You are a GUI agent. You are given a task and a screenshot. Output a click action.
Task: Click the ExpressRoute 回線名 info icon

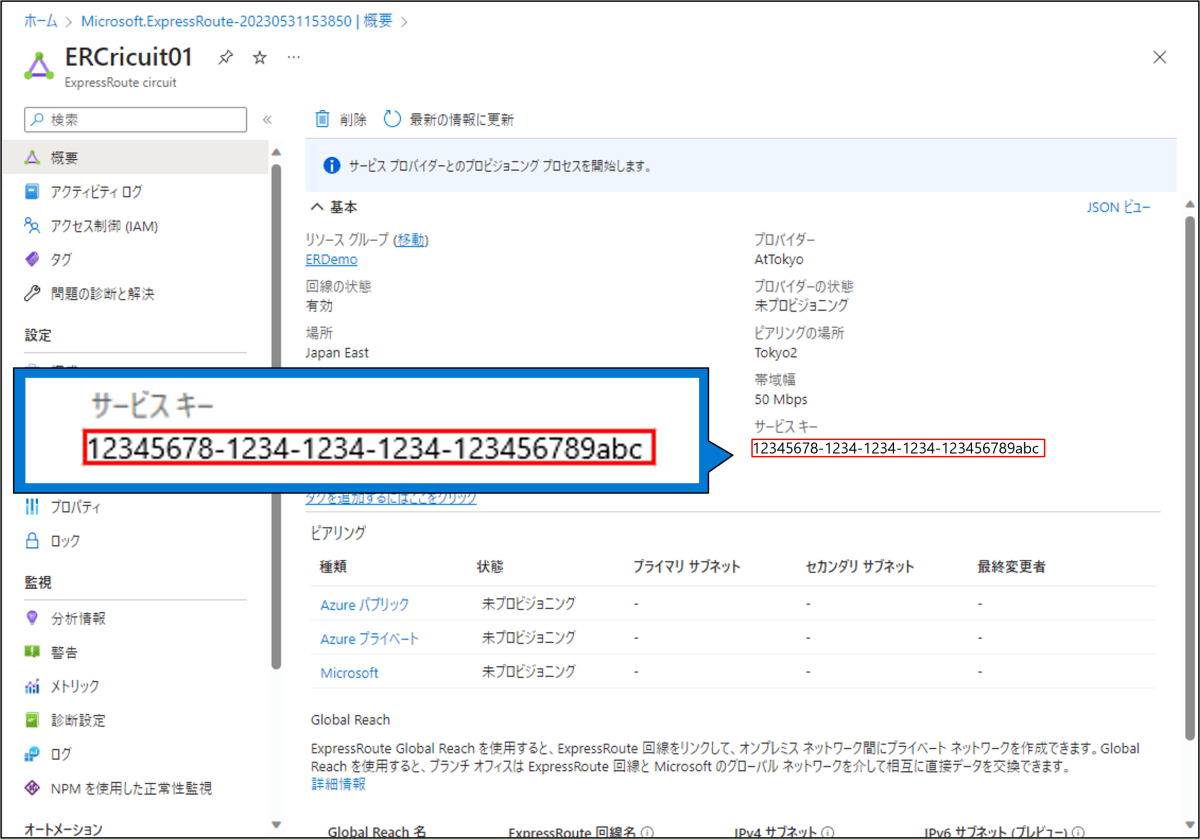647,832
